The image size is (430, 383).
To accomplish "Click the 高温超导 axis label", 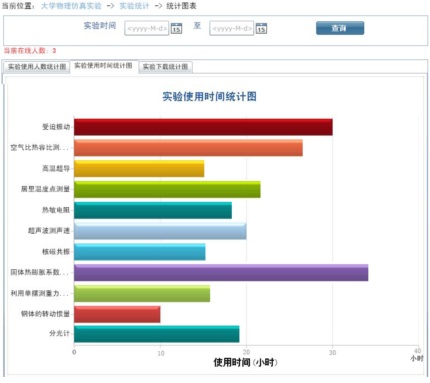I will pos(56,168).
